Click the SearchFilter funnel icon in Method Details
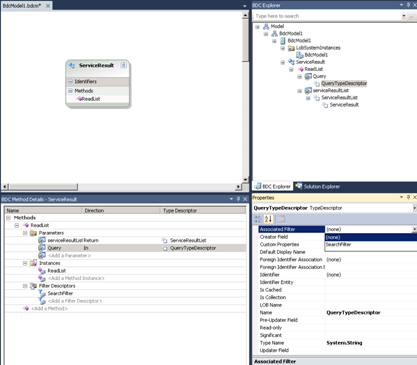 (x=42, y=293)
